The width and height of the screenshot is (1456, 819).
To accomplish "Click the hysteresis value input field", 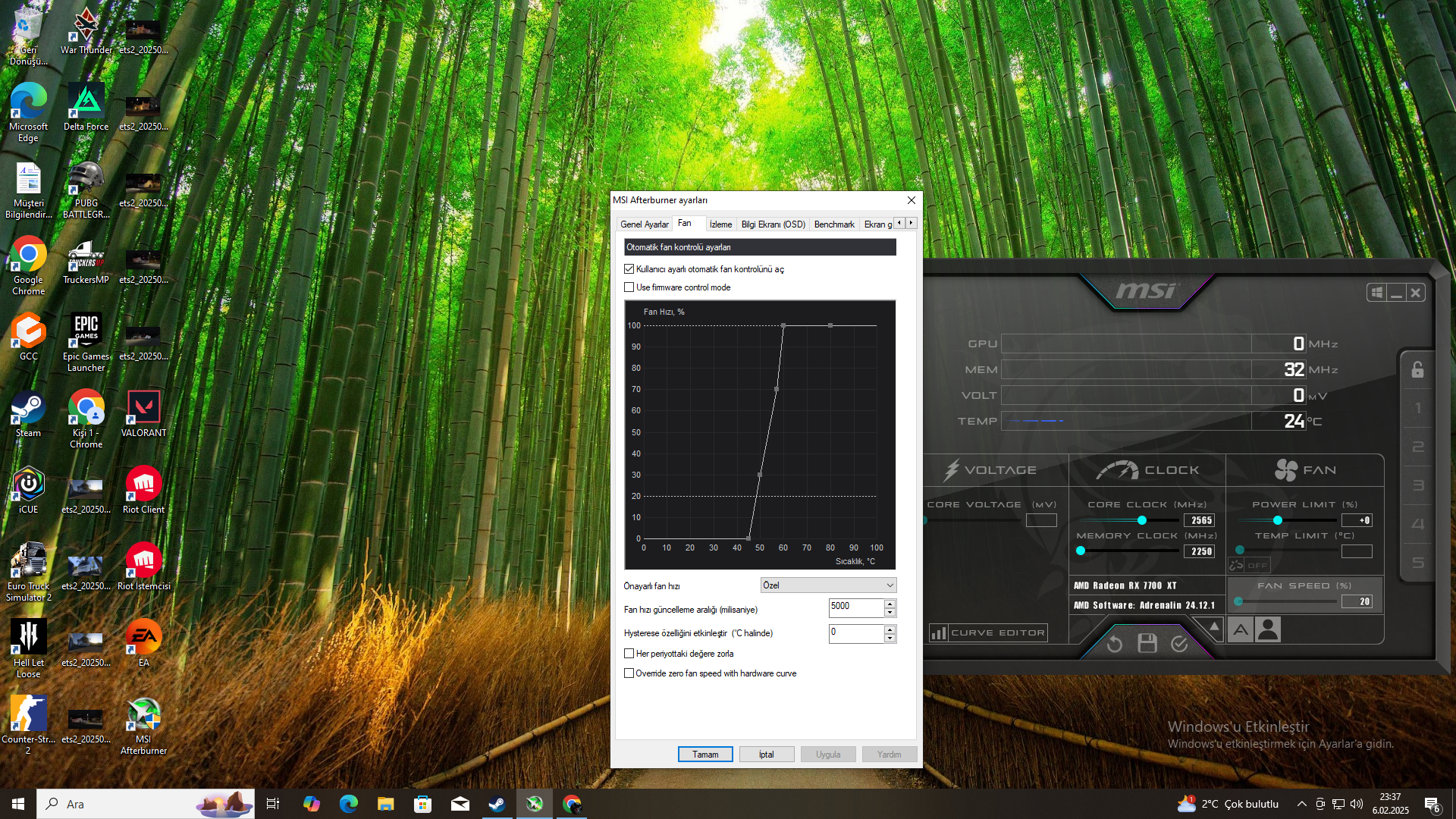I will [856, 634].
